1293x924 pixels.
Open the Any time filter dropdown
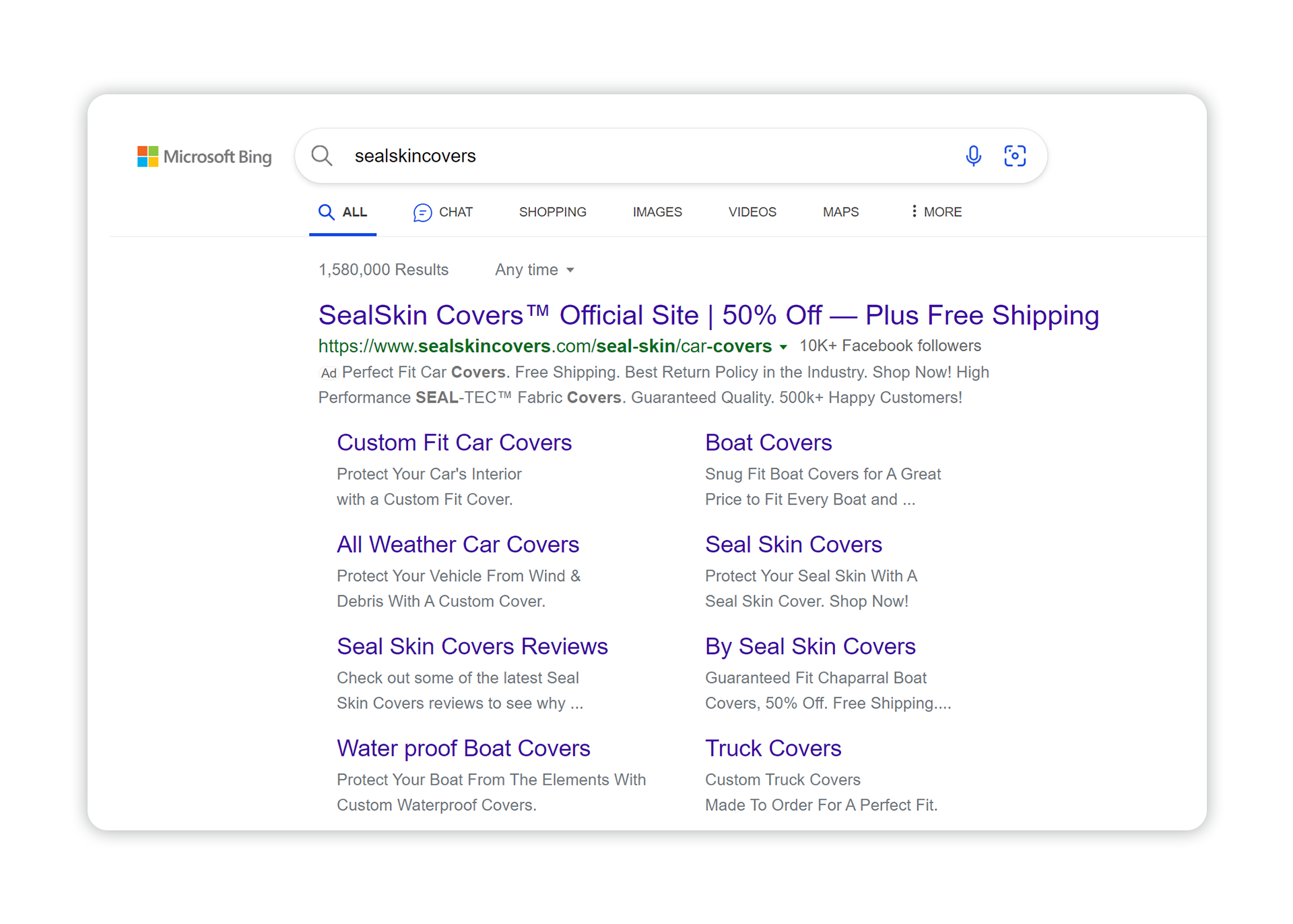(x=534, y=269)
